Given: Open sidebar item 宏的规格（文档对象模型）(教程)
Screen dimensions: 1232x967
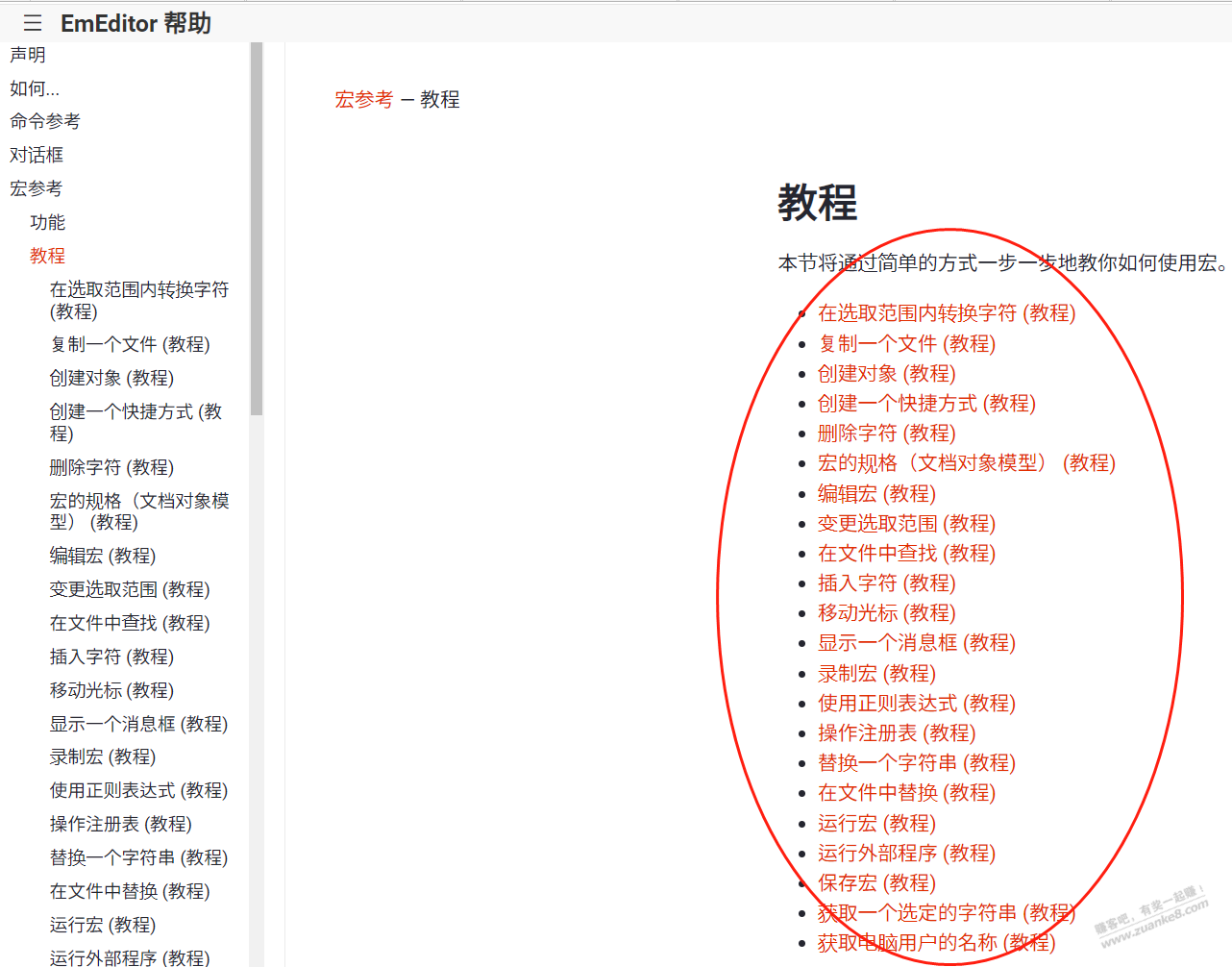Looking at the screenshot, I should click(x=139, y=511).
